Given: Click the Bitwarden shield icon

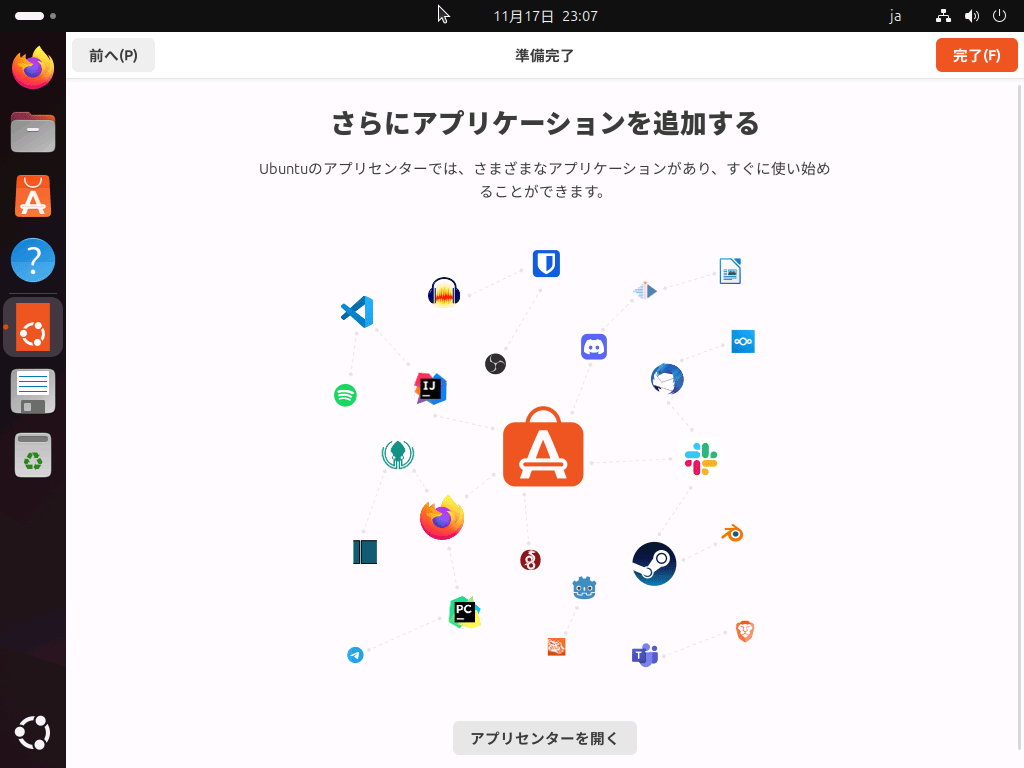Looking at the screenshot, I should point(546,263).
